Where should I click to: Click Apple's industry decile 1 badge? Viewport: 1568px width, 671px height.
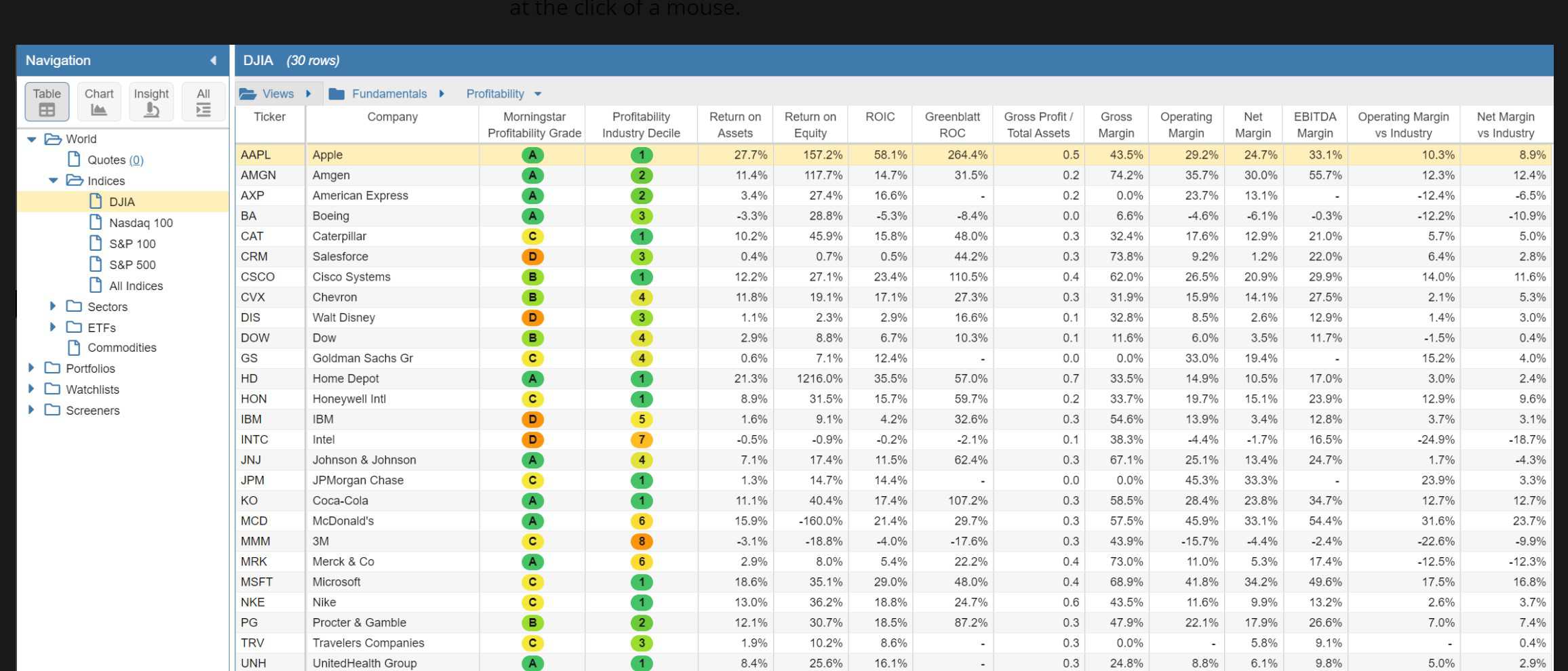(x=642, y=155)
